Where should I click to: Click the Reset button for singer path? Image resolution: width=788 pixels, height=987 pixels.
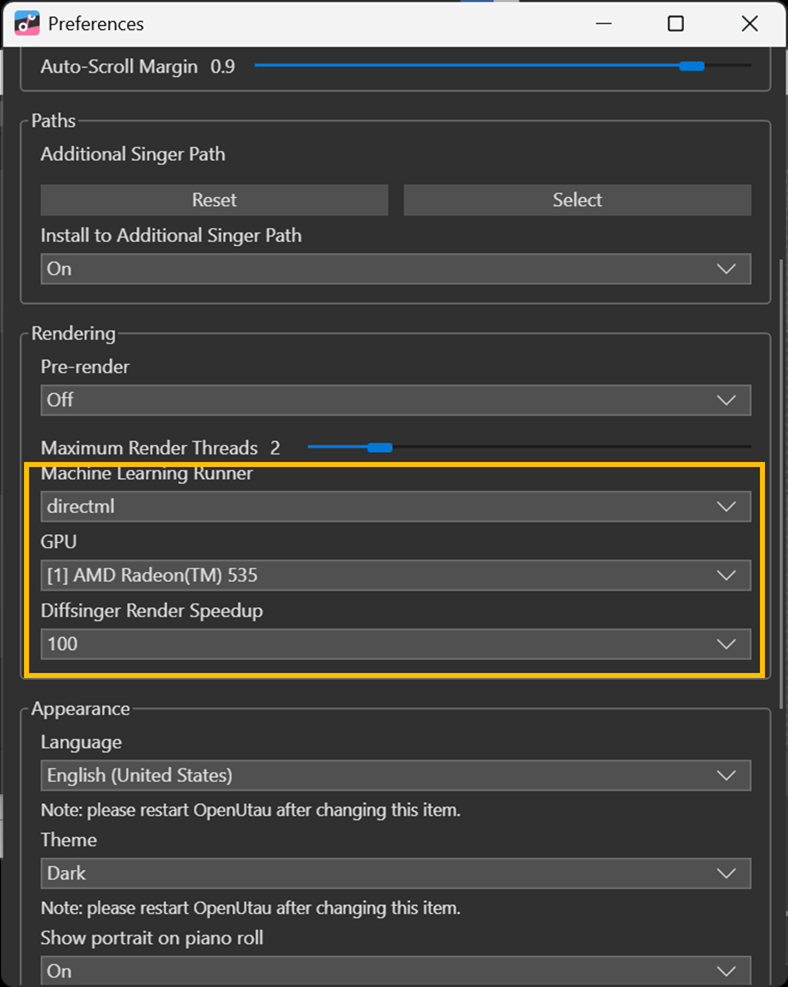tap(214, 200)
